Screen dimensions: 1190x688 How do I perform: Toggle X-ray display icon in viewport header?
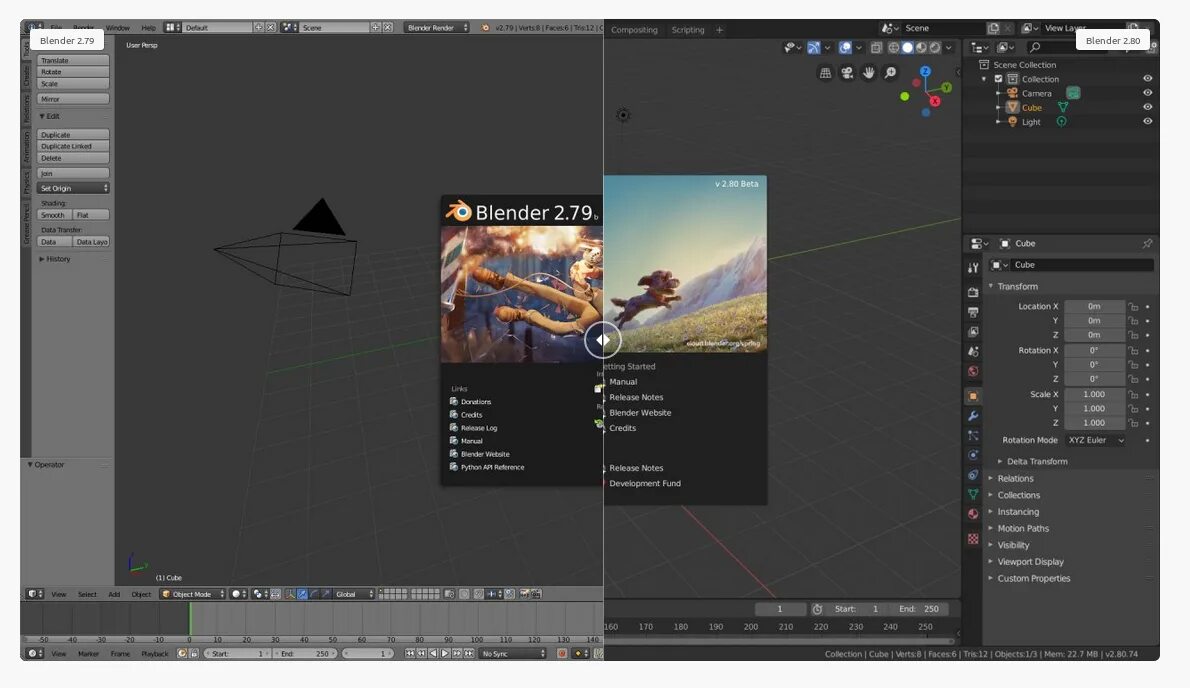point(876,48)
